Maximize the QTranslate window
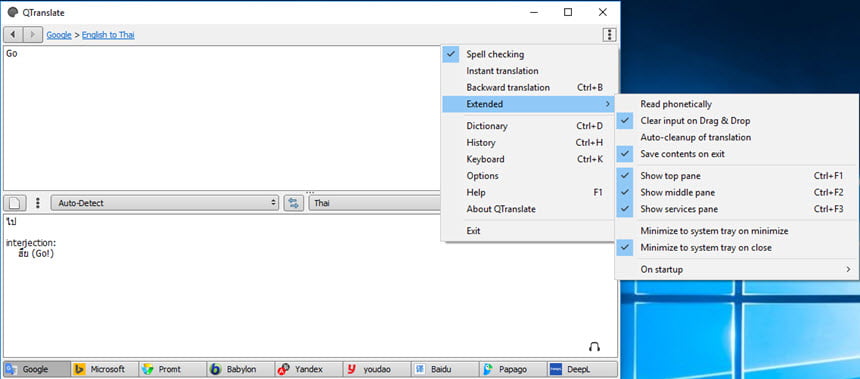Viewport: 860px width, 379px height. 568,12
